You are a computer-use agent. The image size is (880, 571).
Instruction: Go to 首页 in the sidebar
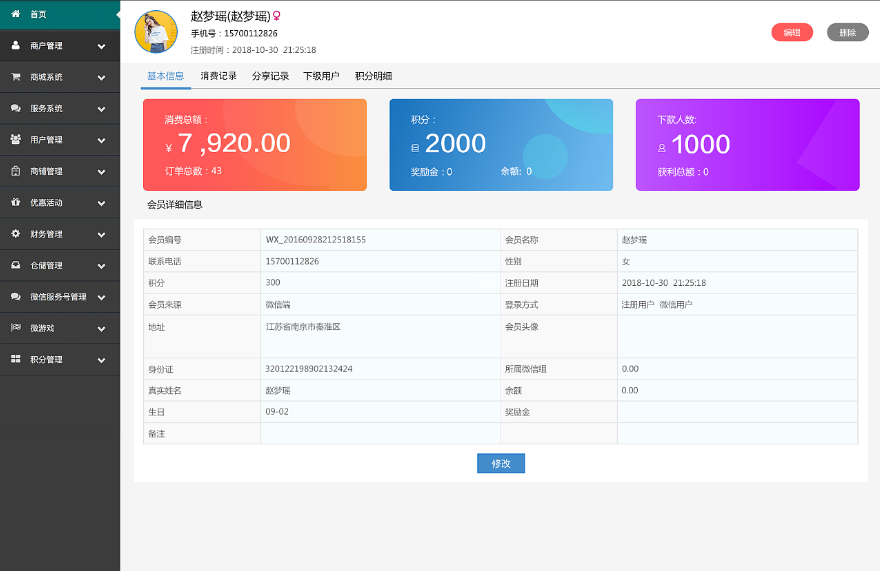point(38,14)
